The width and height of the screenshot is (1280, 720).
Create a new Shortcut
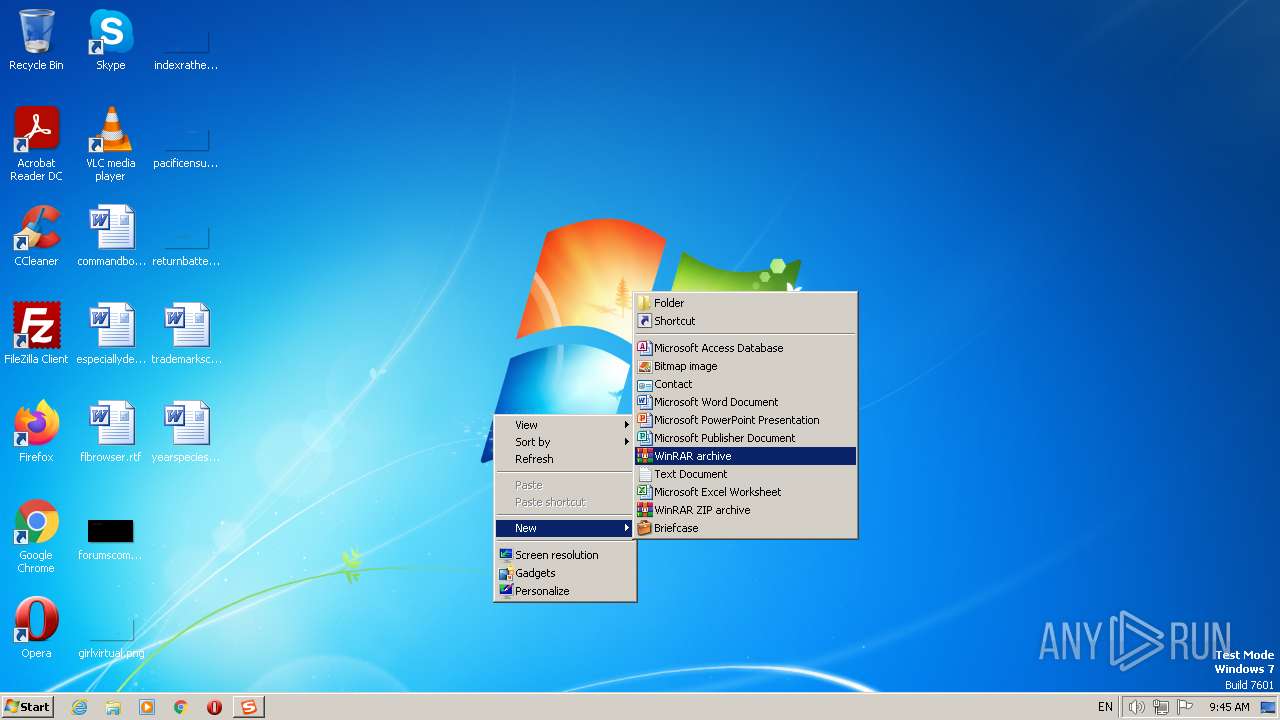click(x=746, y=321)
